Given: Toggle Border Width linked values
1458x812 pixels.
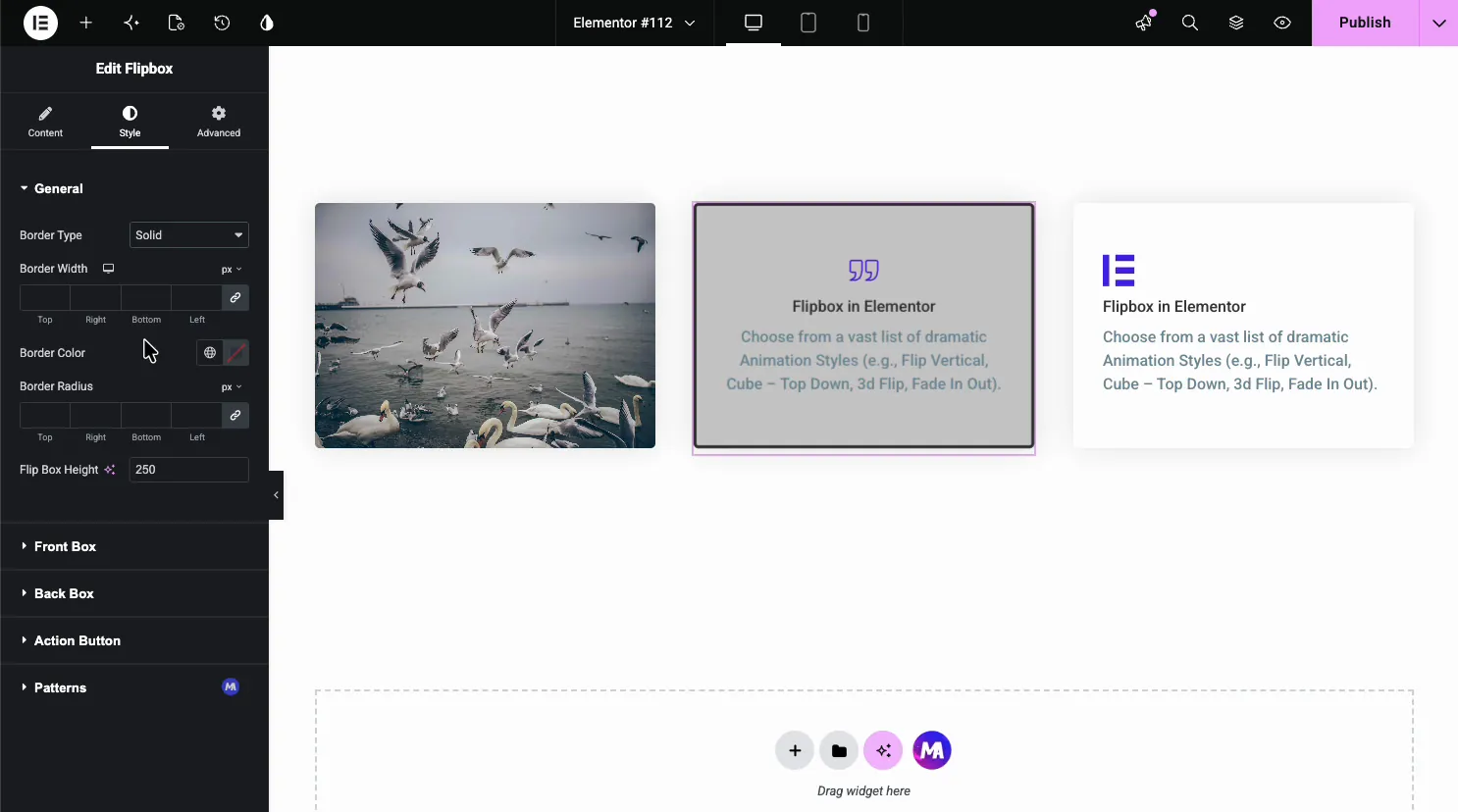Looking at the screenshot, I should [x=235, y=298].
